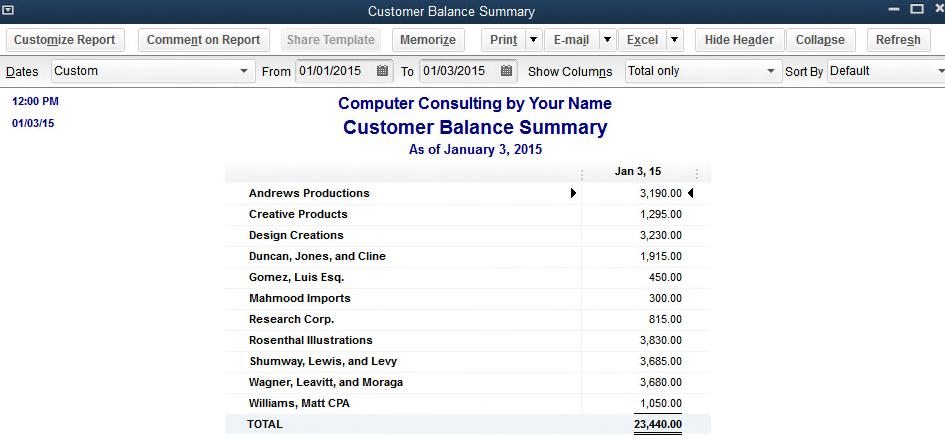The width and height of the screenshot is (945, 439).
Task: Collapse the report rows
Action: point(820,40)
